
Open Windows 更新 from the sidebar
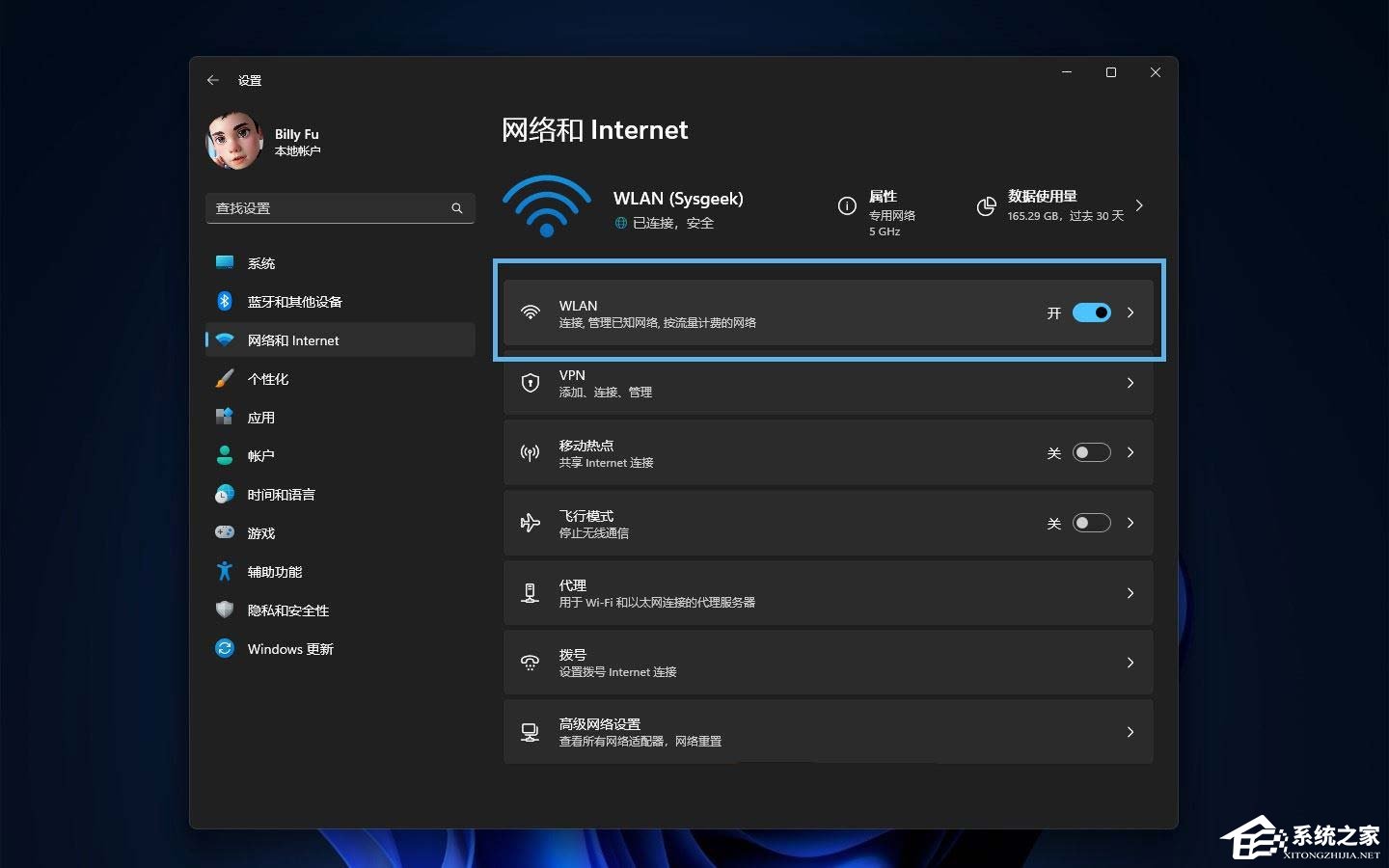[x=287, y=648]
